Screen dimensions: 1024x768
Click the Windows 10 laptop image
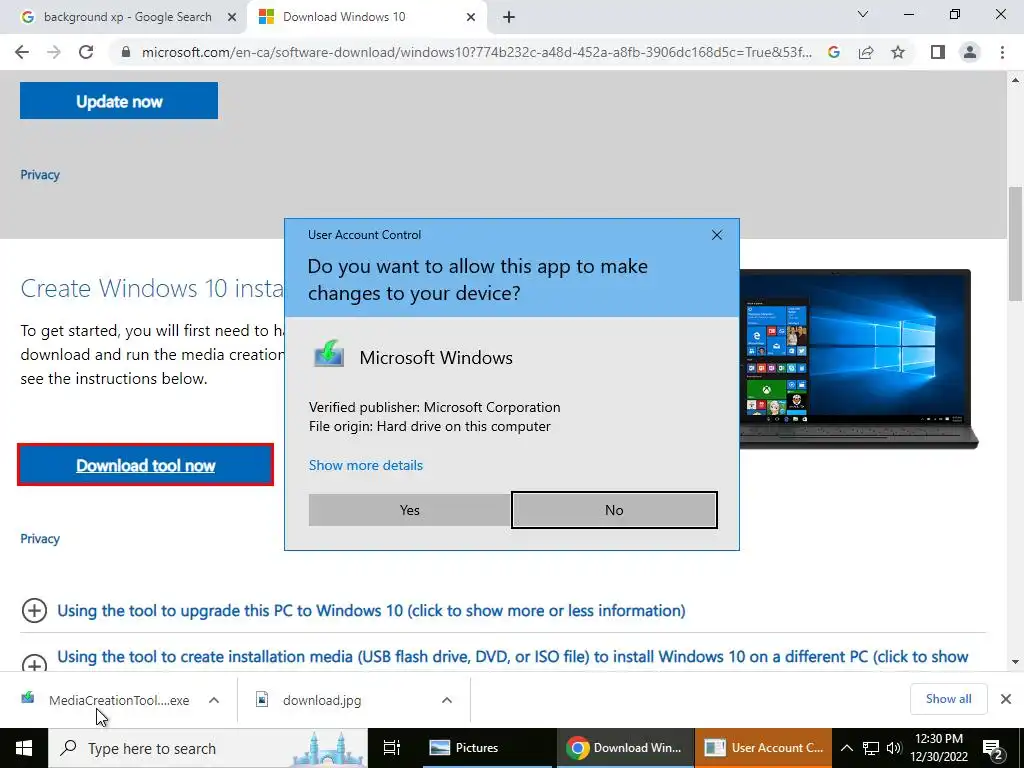[x=858, y=358]
